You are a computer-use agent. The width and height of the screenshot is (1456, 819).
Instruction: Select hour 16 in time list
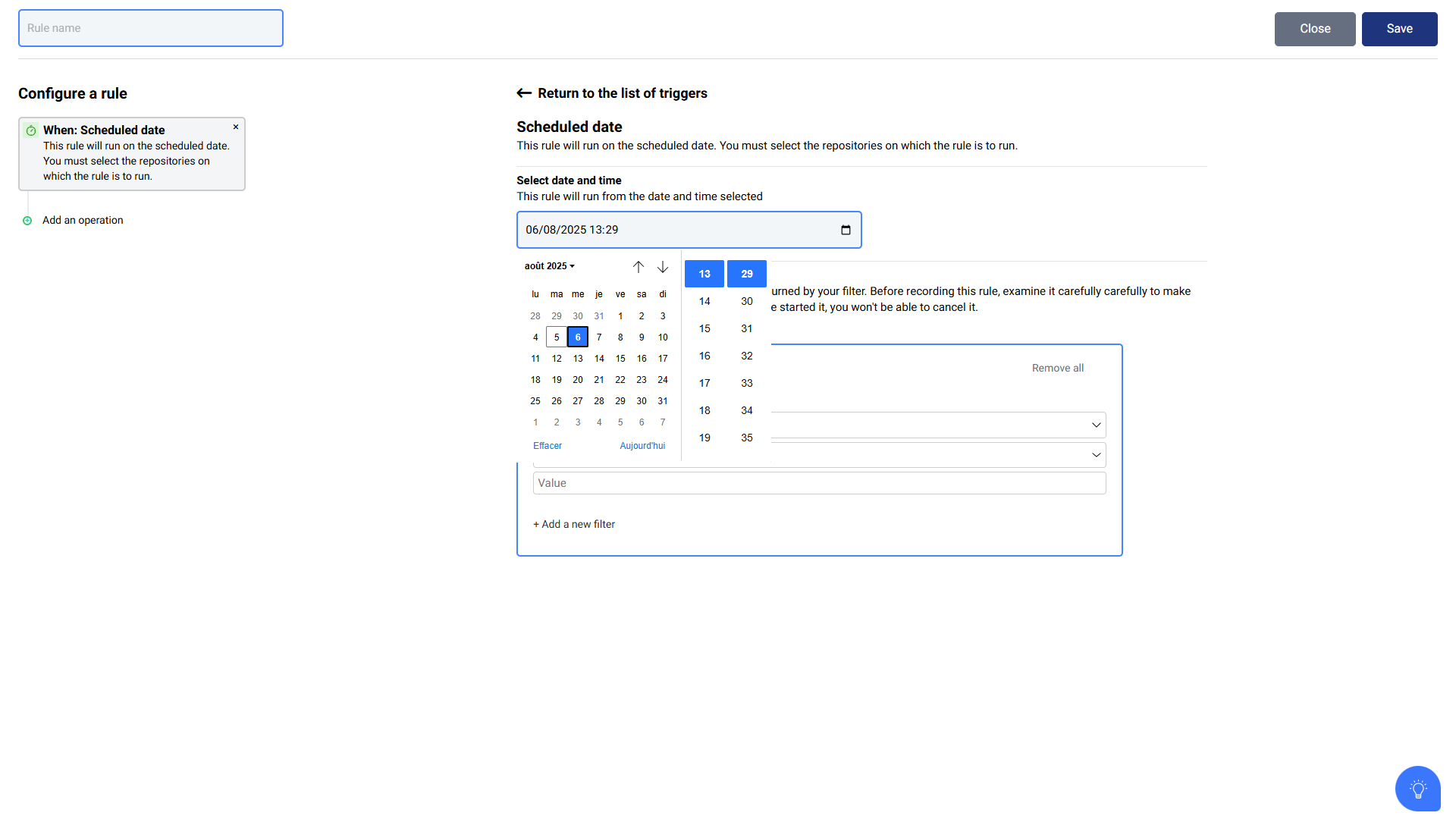704,356
